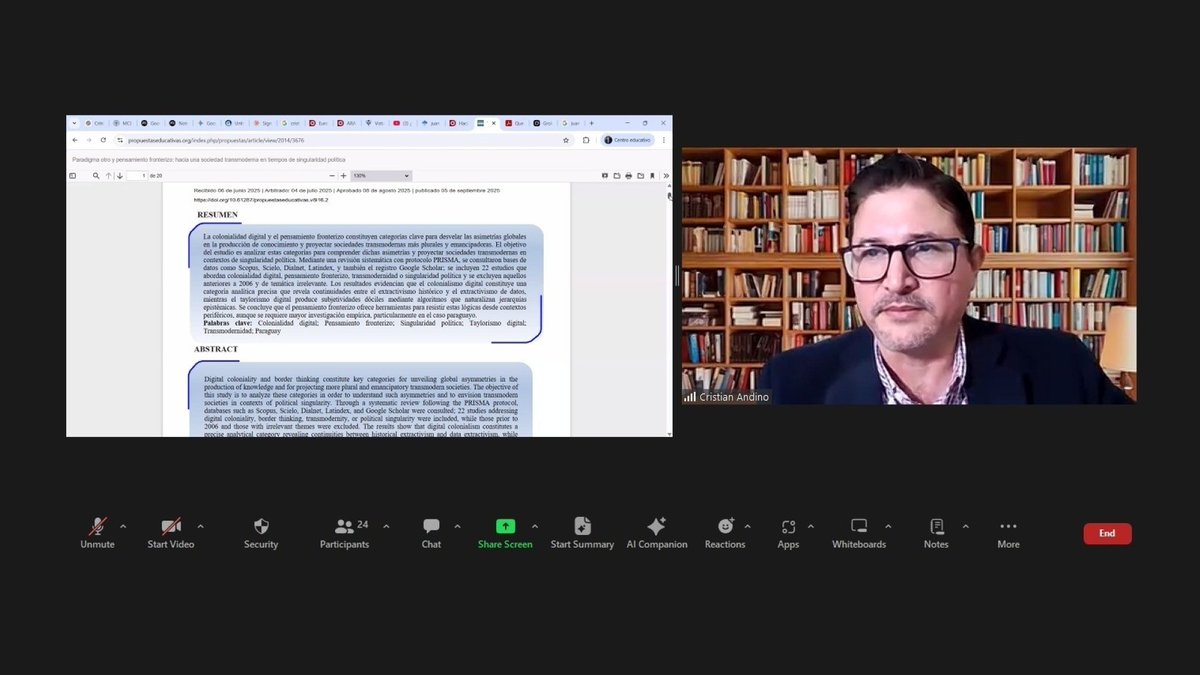Image resolution: width=1200 pixels, height=675 pixels.
Task: Click the Centro educativo profile button
Action: click(x=627, y=140)
